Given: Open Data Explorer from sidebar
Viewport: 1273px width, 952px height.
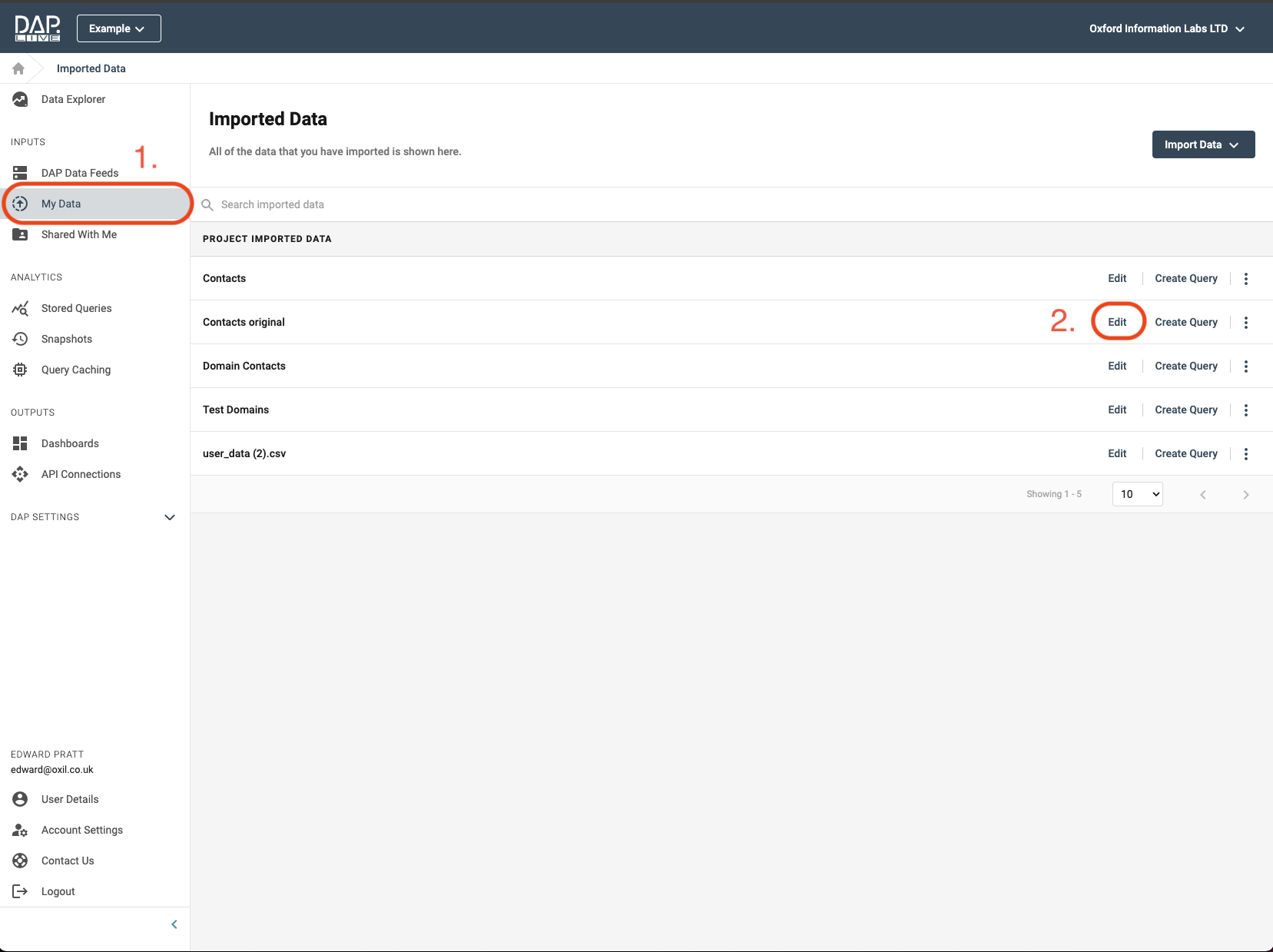Looking at the screenshot, I should (x=73, y=99).
